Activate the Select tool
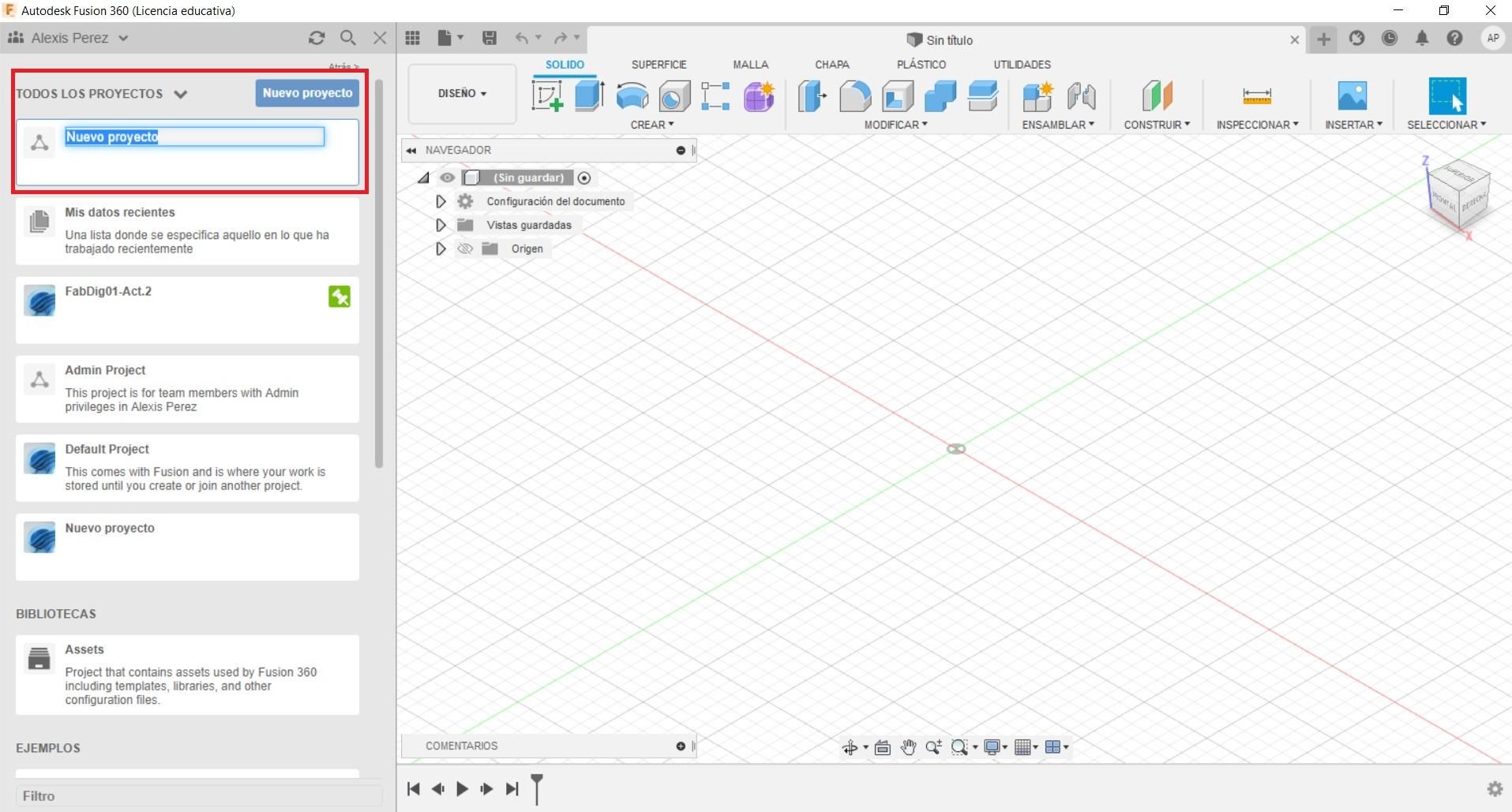The width and height of the screenshot is (1512, 812). tap(1447, 96)
